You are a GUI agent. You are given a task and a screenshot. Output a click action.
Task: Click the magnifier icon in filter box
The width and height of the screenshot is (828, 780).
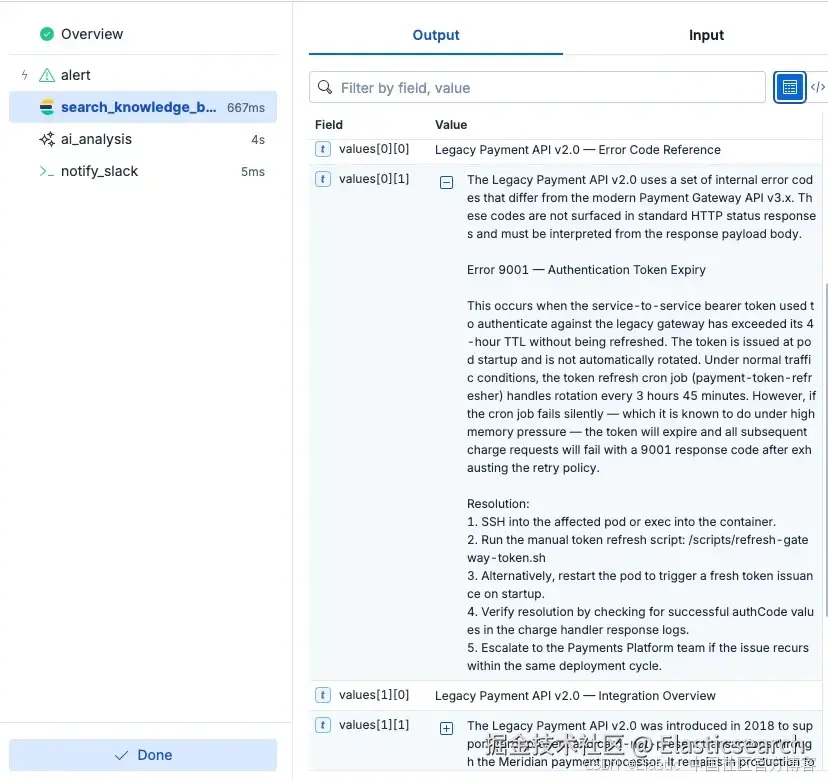point(325,87)
